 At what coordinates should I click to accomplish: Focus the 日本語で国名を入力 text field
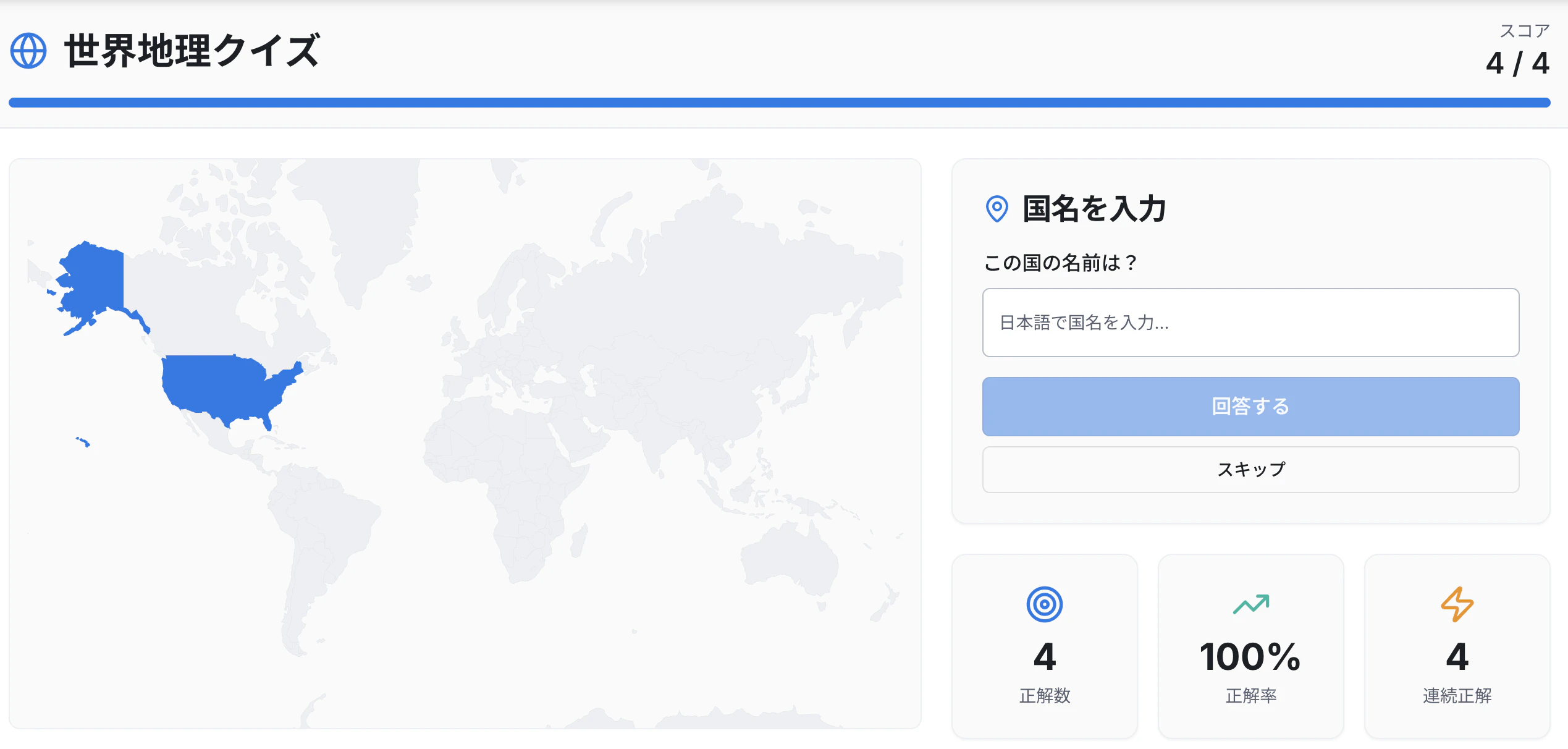(x=1250, y=323)
